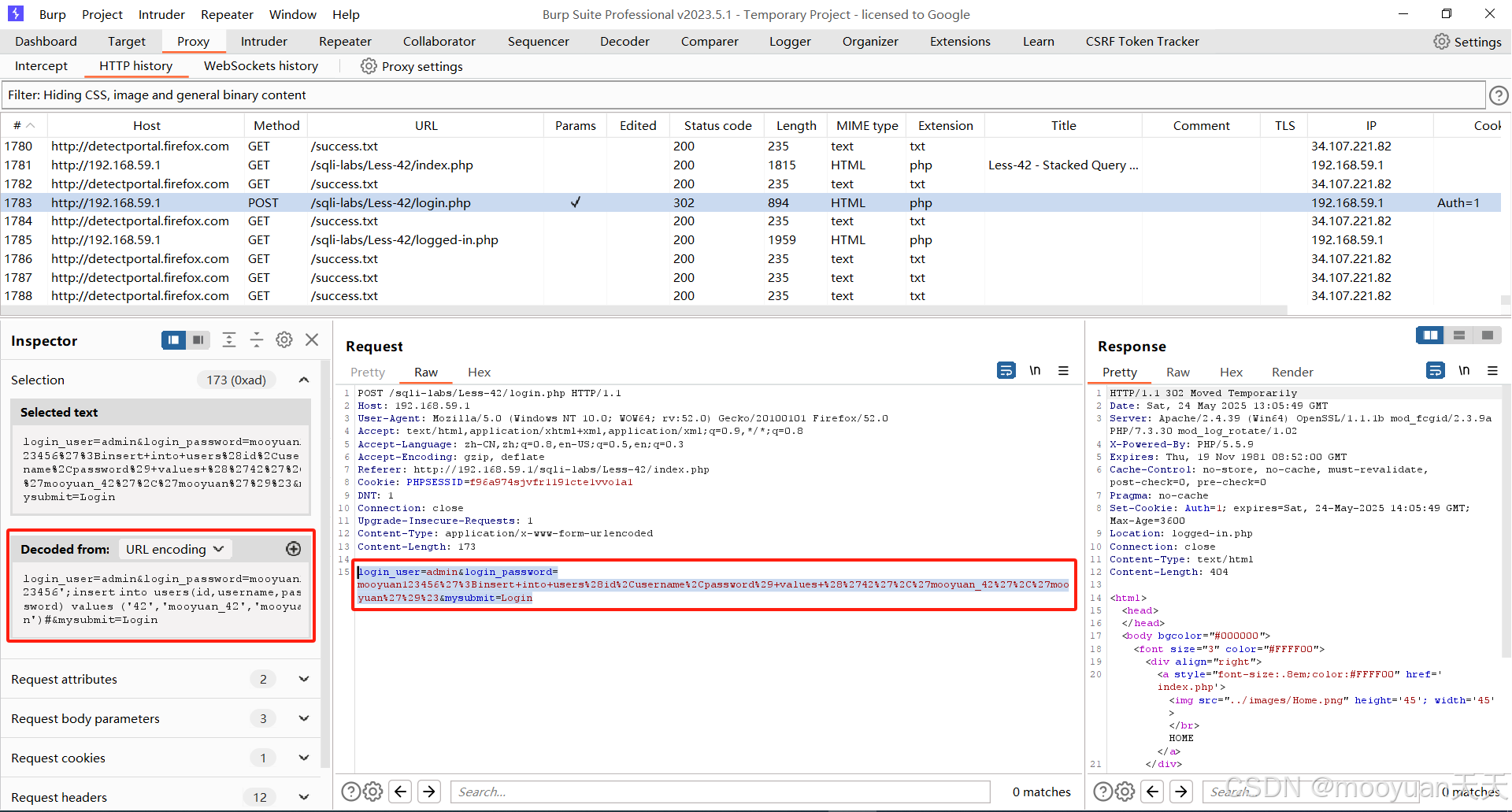Screen dimensions: 1512x812
Task: Open the Window menu
Action: point(292,14)
